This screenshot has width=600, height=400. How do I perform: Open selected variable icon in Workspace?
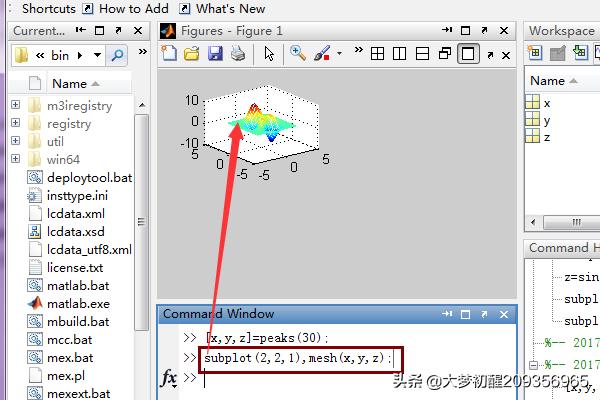click(558, 53)
